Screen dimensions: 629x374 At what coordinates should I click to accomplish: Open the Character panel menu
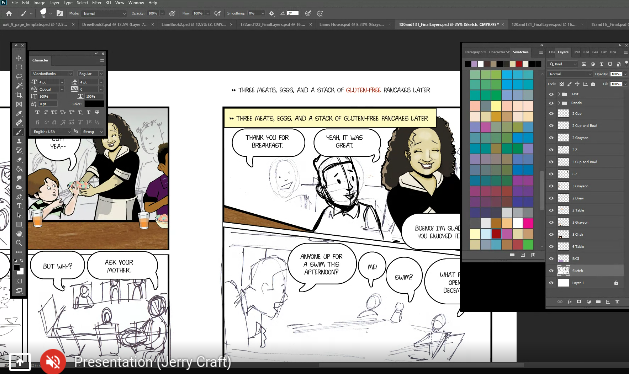click(102, 60)
